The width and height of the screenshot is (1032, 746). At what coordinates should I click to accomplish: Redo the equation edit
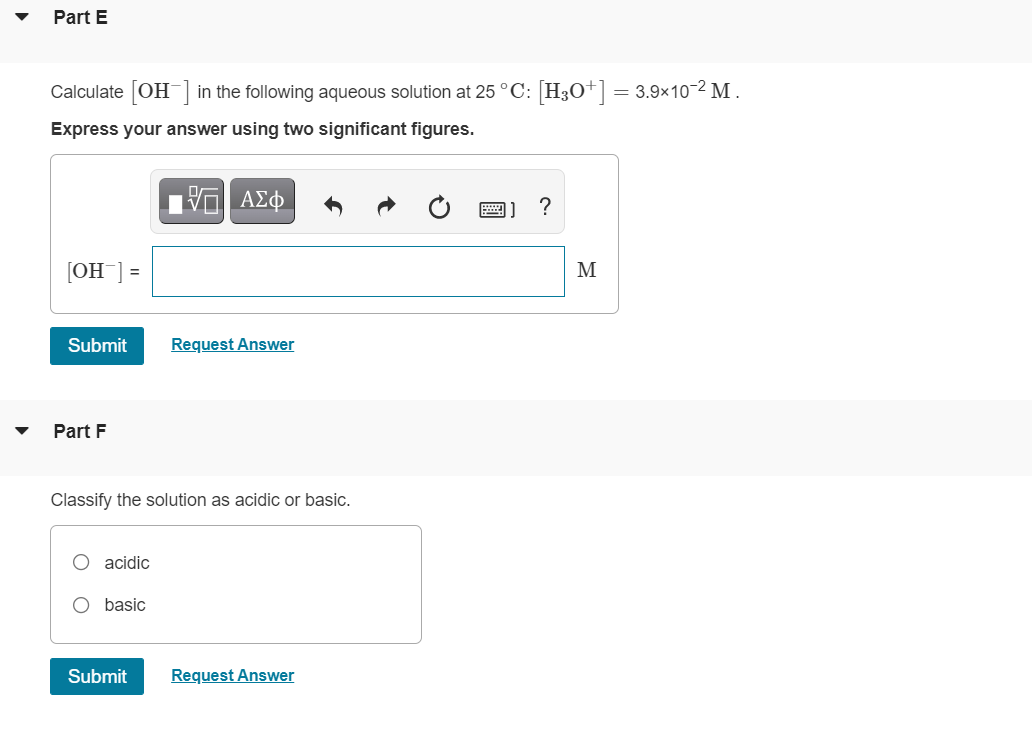click(x=386, y=206)
